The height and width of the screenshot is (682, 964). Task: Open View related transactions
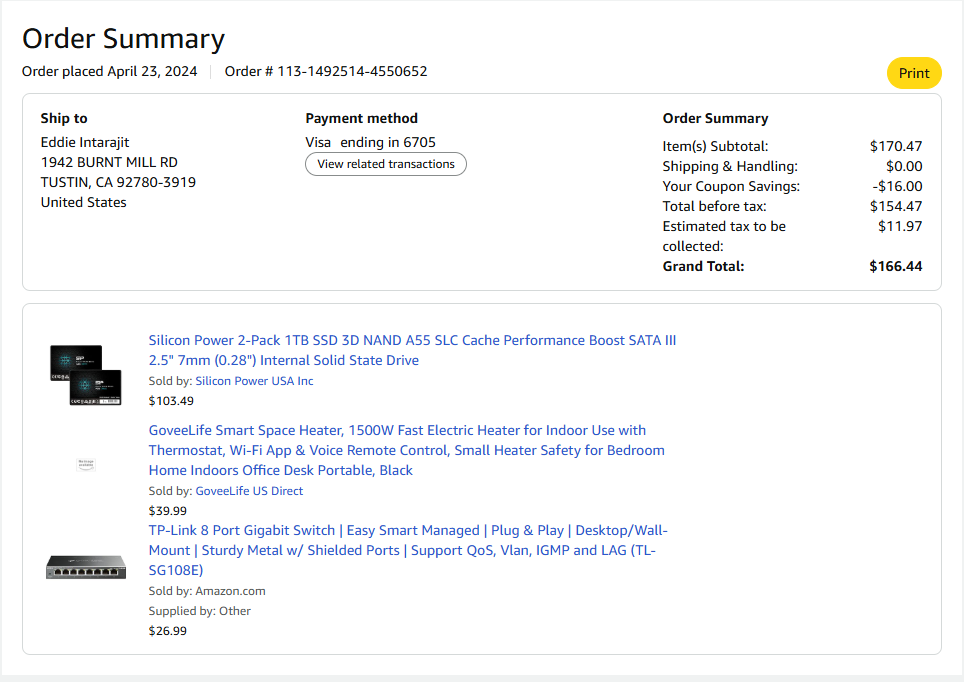[386, 164]
